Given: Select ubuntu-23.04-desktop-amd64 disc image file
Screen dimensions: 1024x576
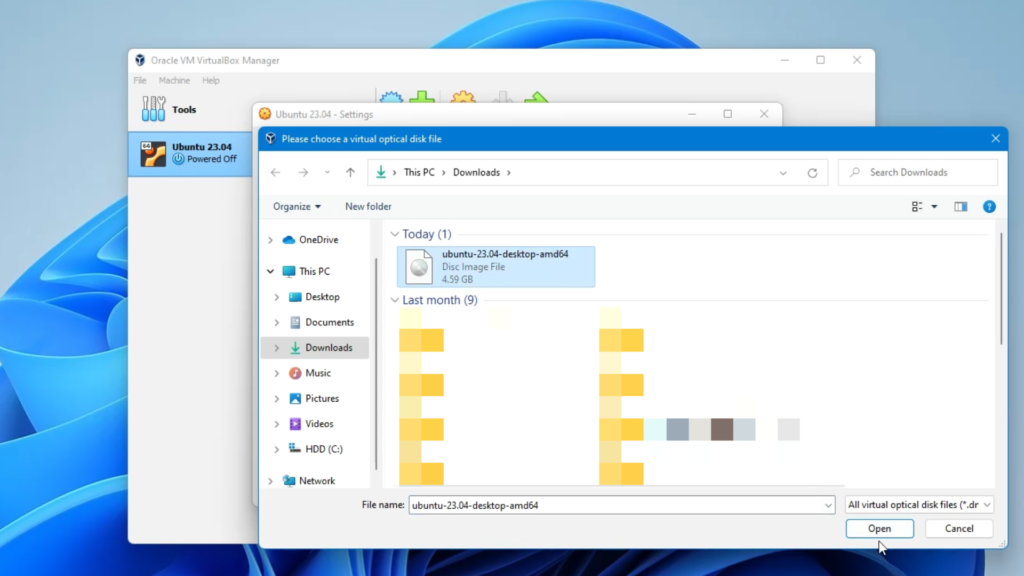Looking at the screenshot, I should click(x=496, y=266).
